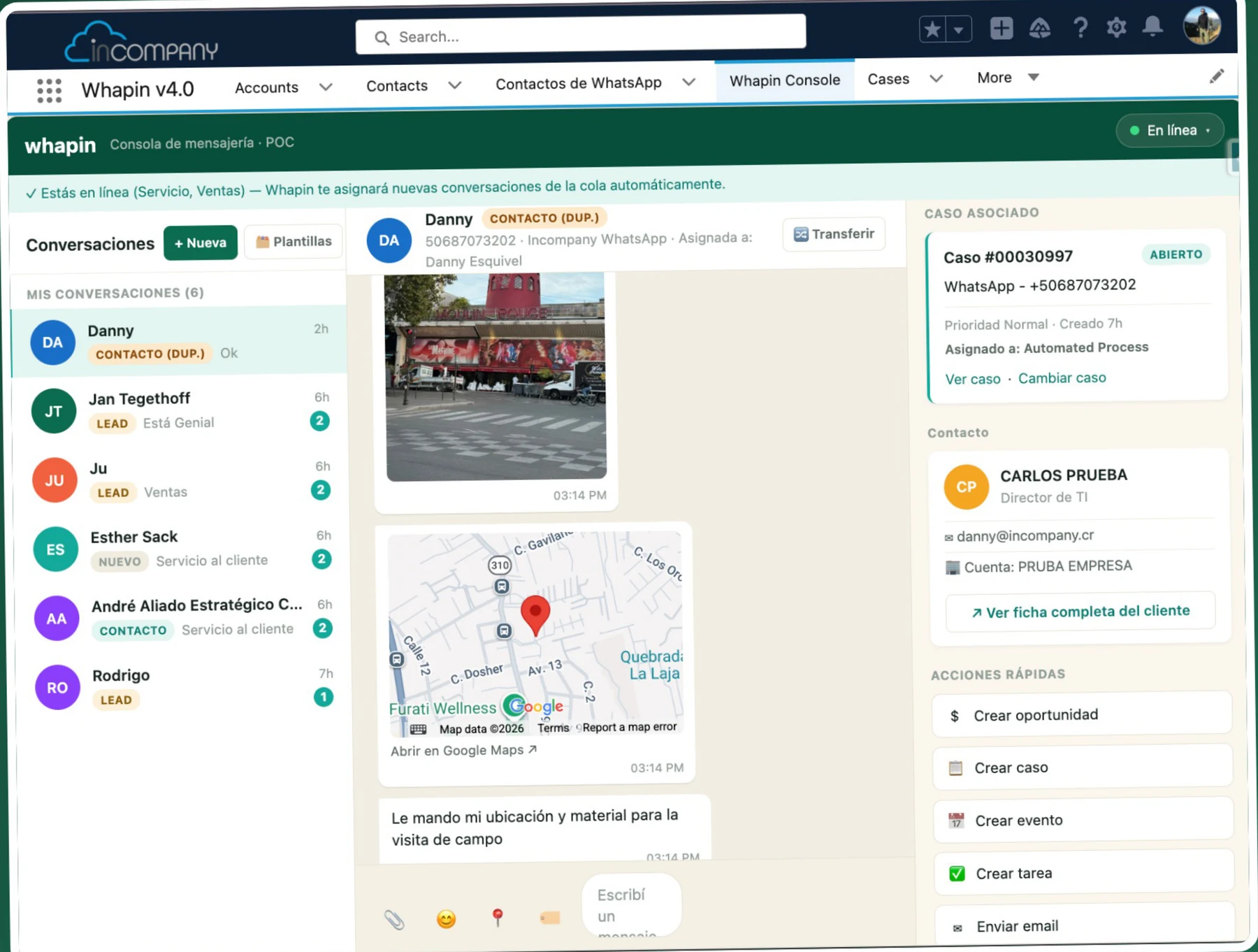
Task: Click the edit navigation pencil icon
Action: tap(1217, 75)
